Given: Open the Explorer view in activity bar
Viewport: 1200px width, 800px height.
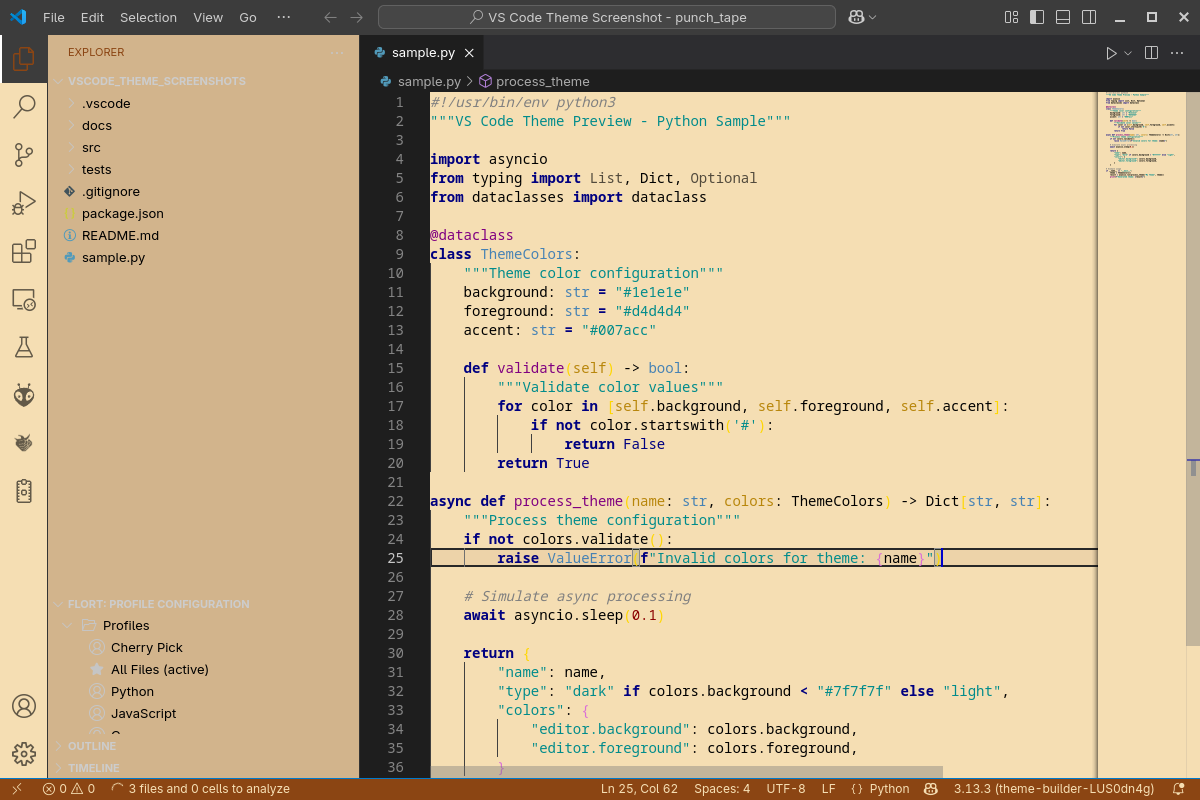Looking at the screenshot, I should tap(24, 60).
